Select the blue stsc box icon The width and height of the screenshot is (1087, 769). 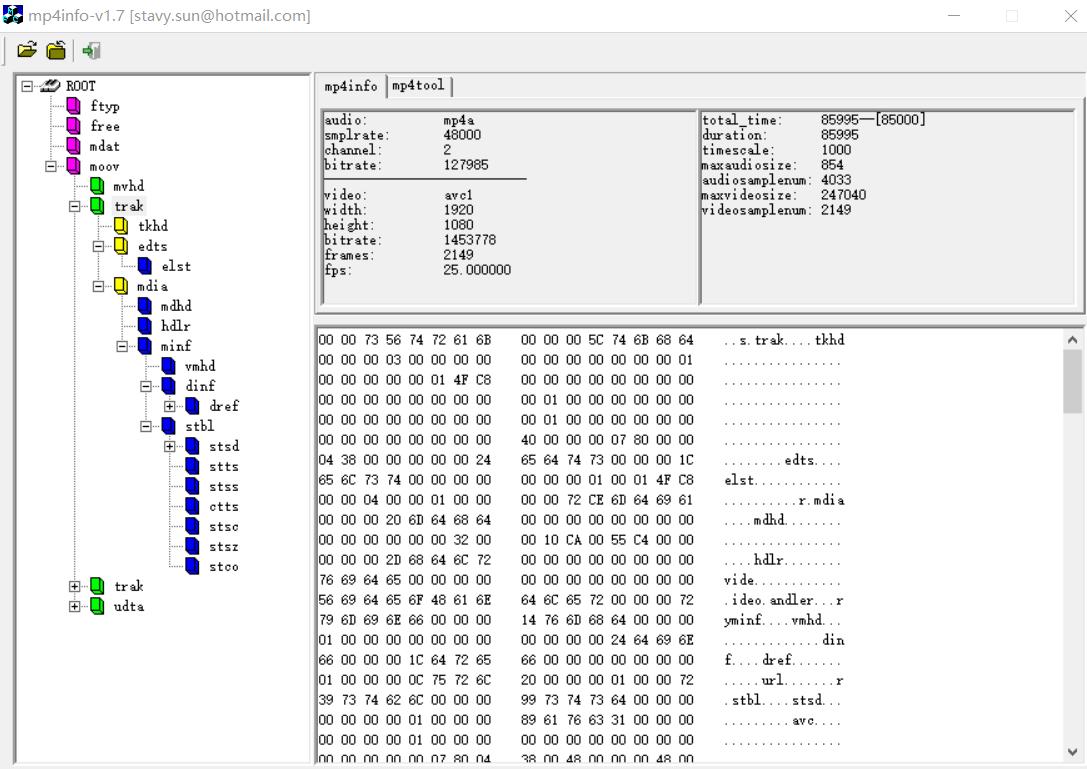[x=193, y=526]
